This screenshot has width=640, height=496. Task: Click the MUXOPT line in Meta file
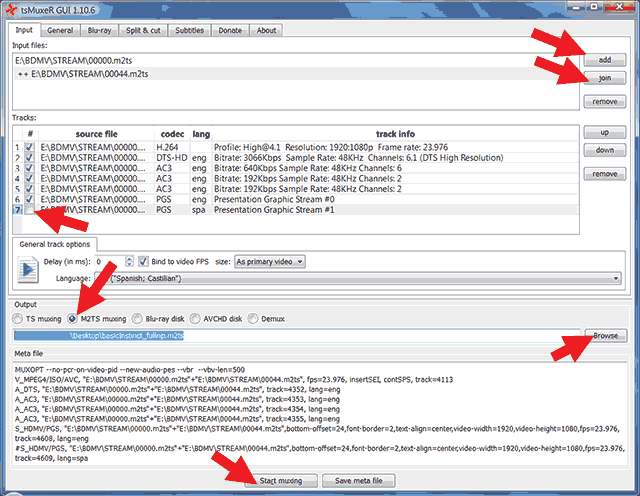coord(130,370)
